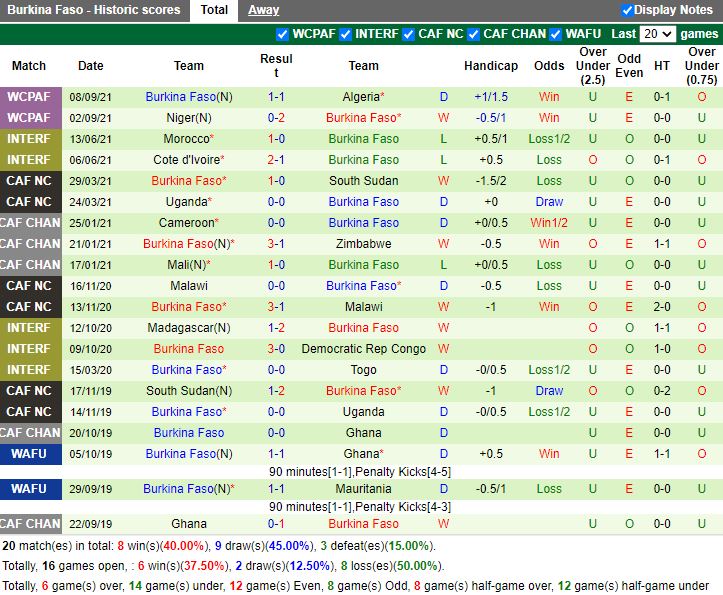
Task: Click the Democratic Rep Congo link
Action: click(363, 349)
